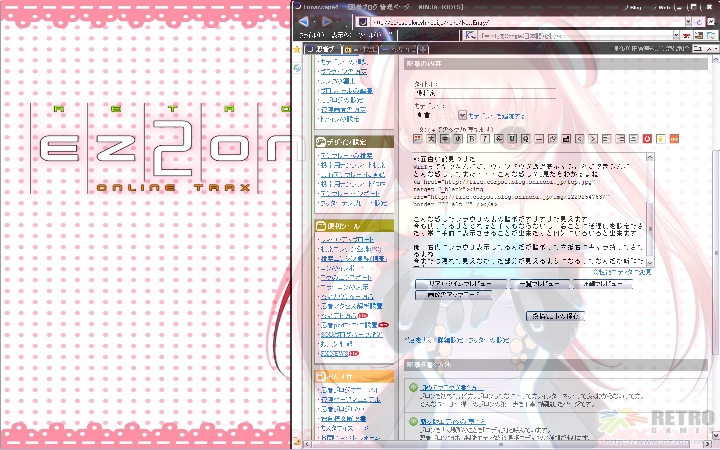Screen dimensions: 720x450
Task: Click the yellow note editor icon
Action: pos(661,138)
